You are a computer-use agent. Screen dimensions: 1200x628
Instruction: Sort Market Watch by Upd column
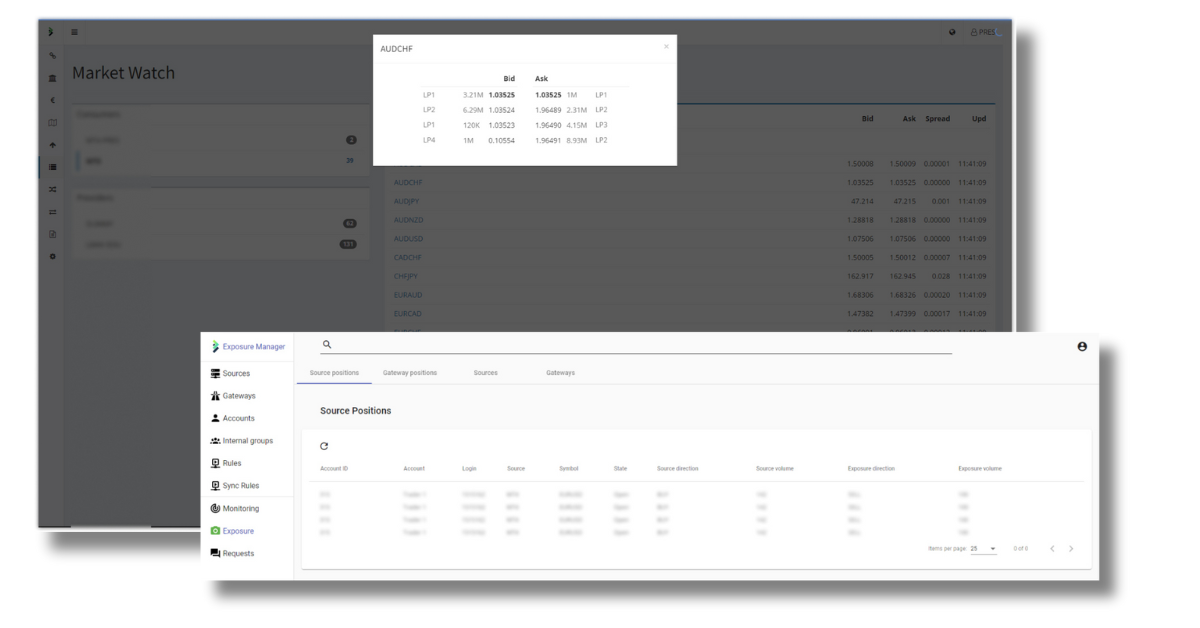click(x=978, y=119)
